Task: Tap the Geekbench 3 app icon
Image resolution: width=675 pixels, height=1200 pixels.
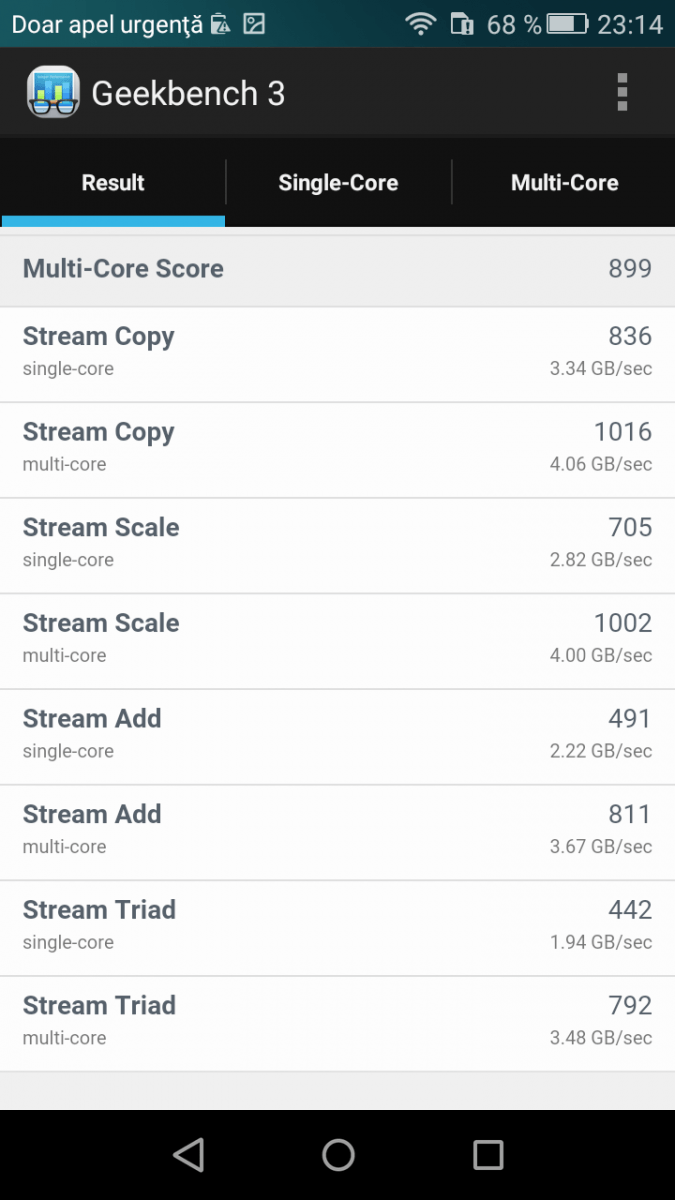Action: pos(53,92)
